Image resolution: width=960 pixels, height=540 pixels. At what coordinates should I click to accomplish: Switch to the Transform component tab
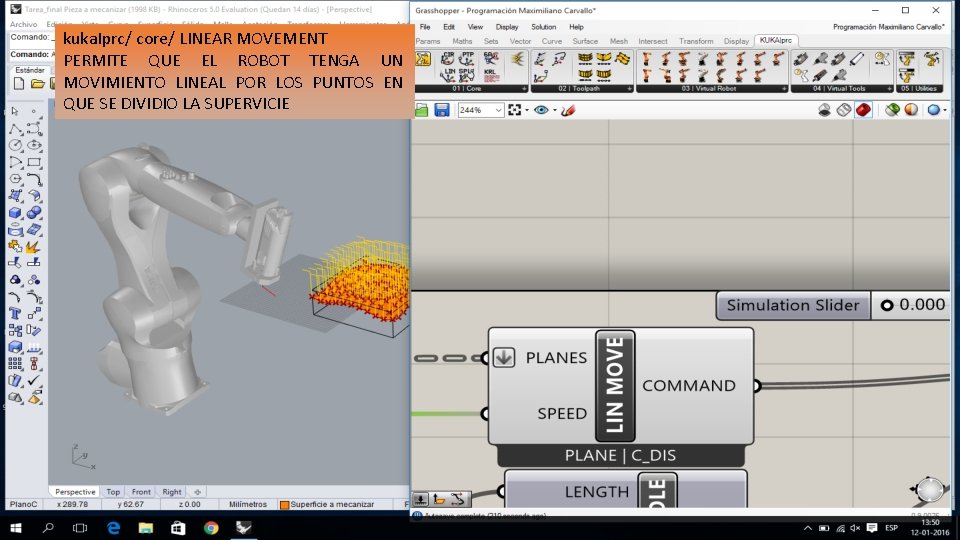tap(696, 41)
